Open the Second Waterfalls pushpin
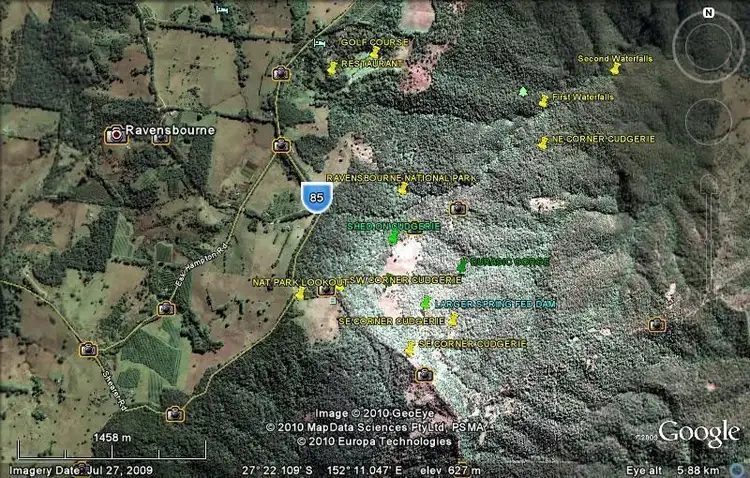750x478 pixels. click(615, 68)
